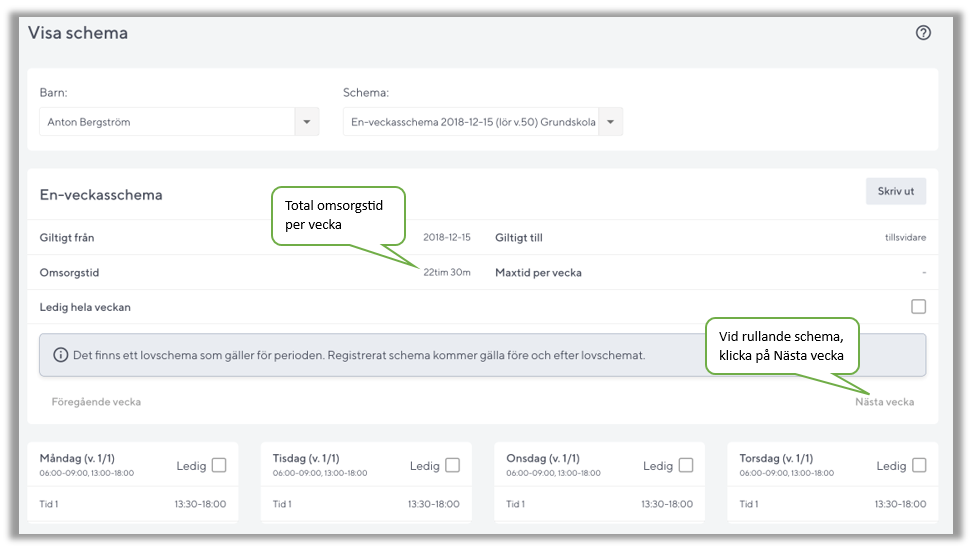The width and height of the screenshot is (974, 549).
Task: Click Måndag's Tid 1 time 13:30-18:00
Action: (x=200, y=504)
